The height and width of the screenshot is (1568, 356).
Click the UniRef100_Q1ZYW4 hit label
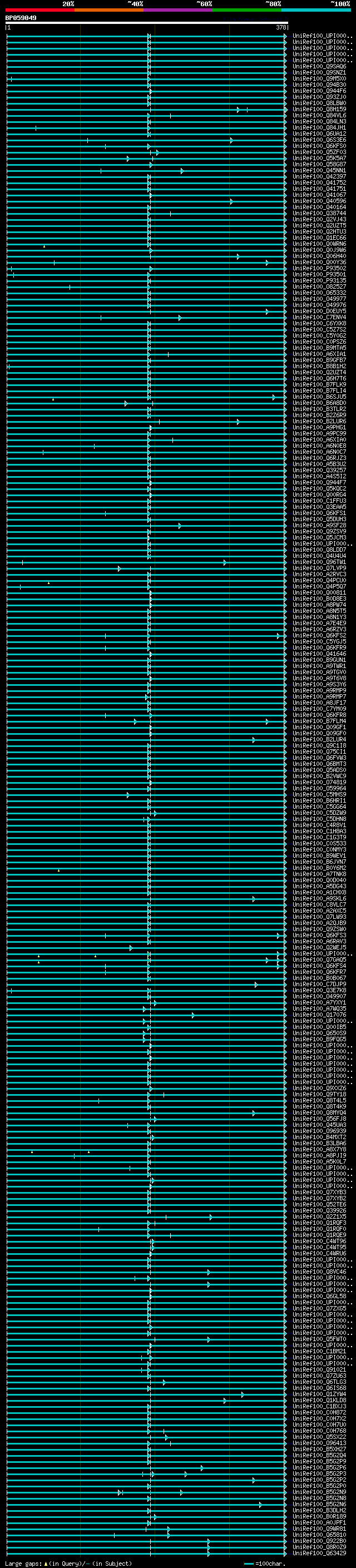[319, 1394]
